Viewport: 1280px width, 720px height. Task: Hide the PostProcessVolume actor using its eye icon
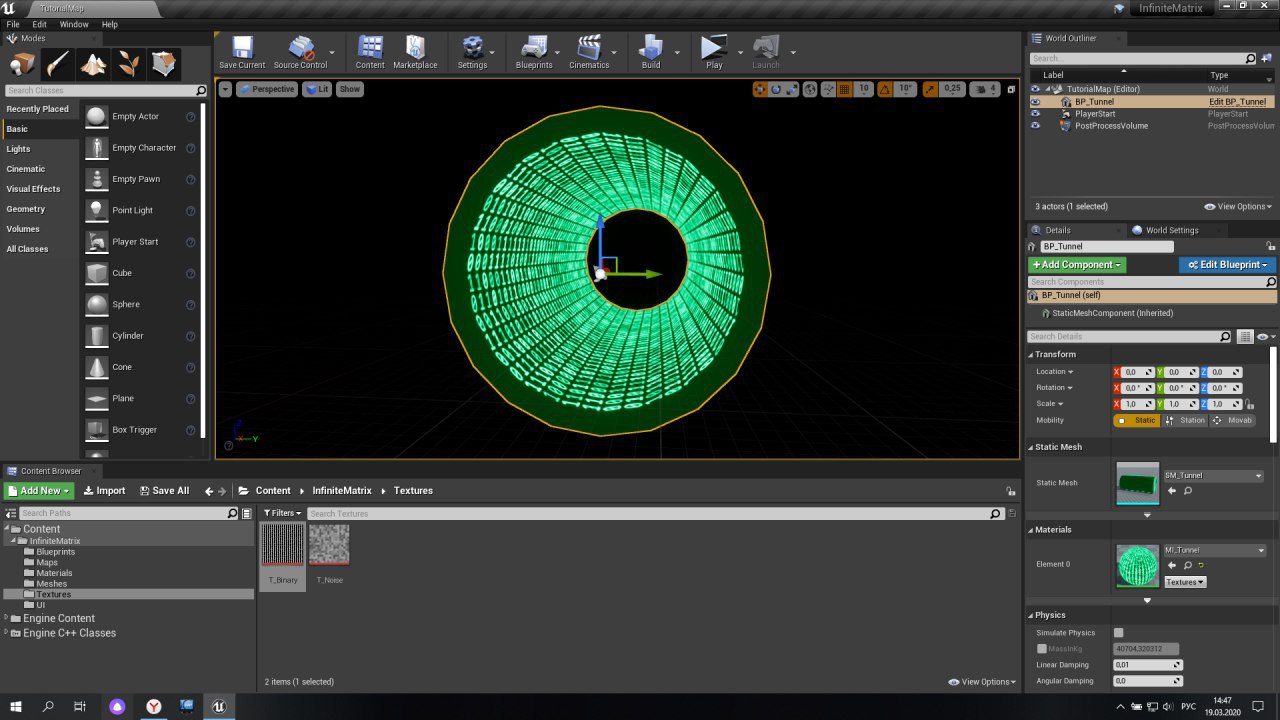point(1036,126)
